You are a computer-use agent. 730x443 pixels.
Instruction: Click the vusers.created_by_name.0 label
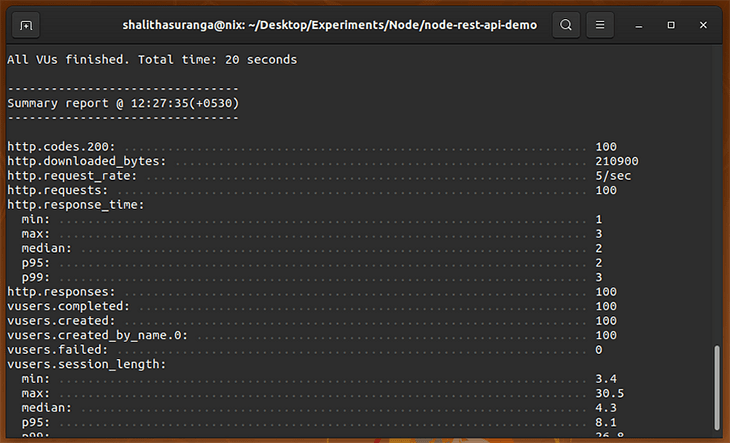(x=97, y=335)
